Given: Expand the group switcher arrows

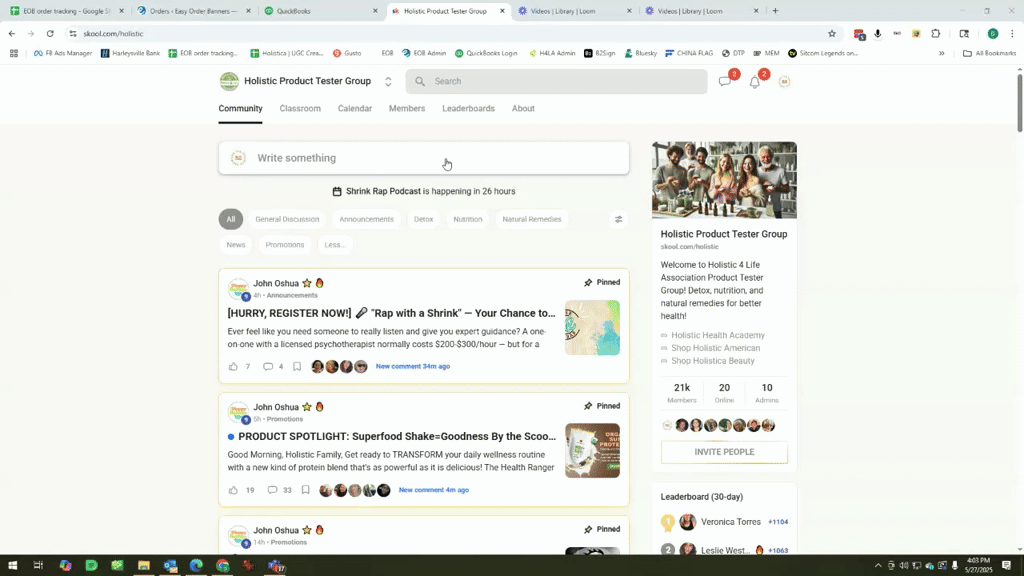Looking at the screenshot, I should click(388, 82).
